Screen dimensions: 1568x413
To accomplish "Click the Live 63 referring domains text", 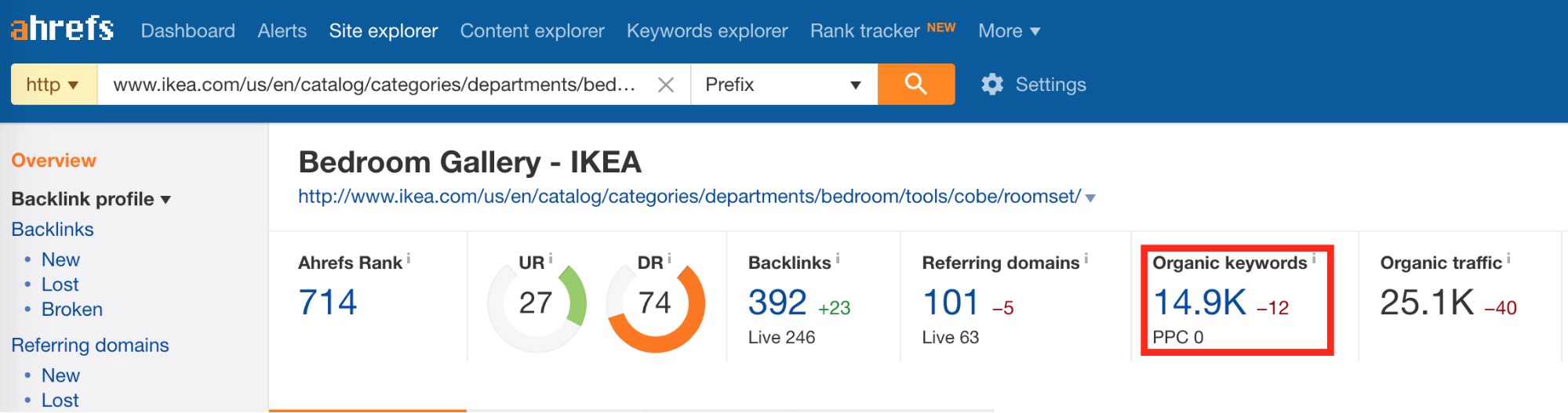I will click(950, 338).
